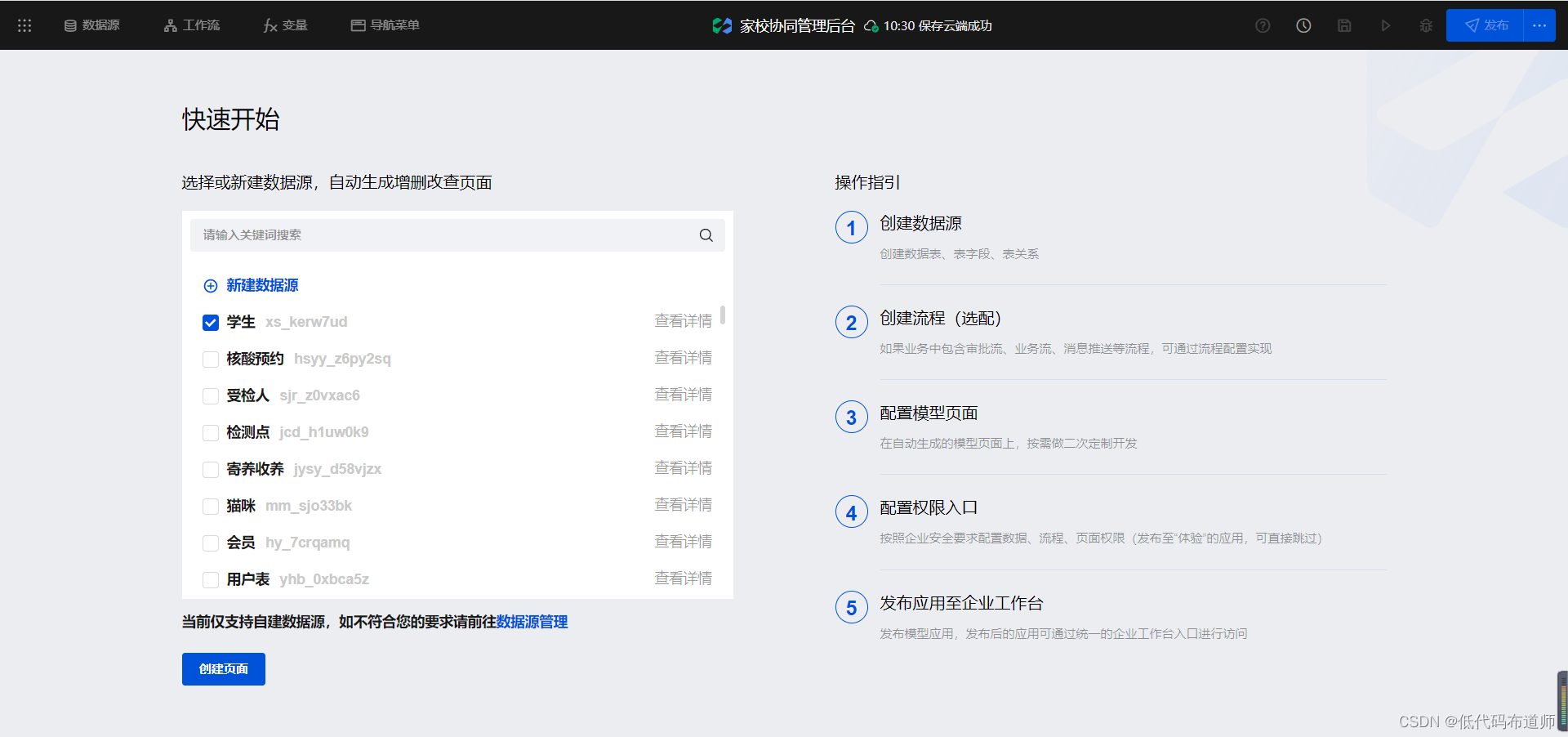The image size is (1568, 737).
Task: View details for 学生 data source
Action: 683,321
